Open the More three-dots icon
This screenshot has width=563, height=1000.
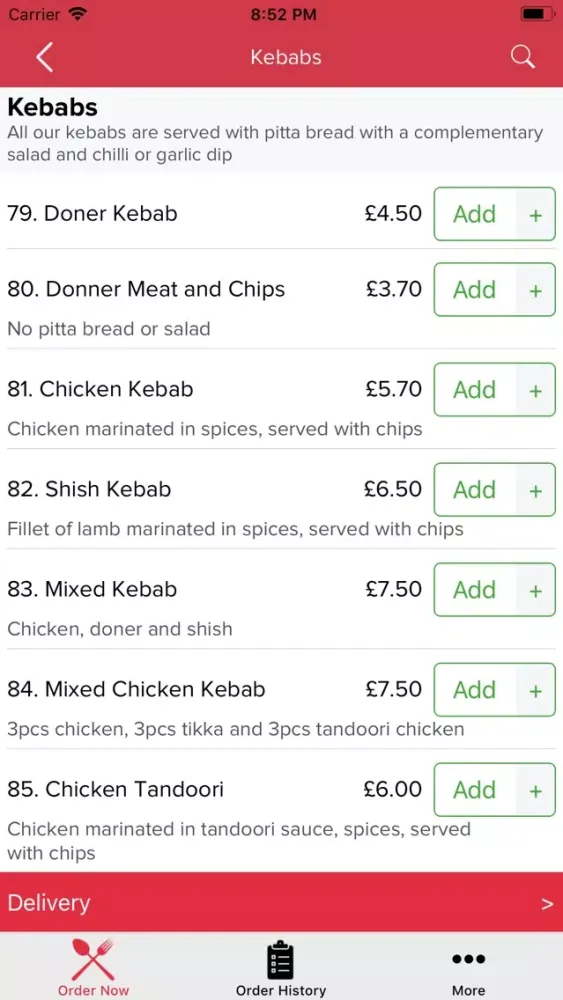tap(469, 959)
